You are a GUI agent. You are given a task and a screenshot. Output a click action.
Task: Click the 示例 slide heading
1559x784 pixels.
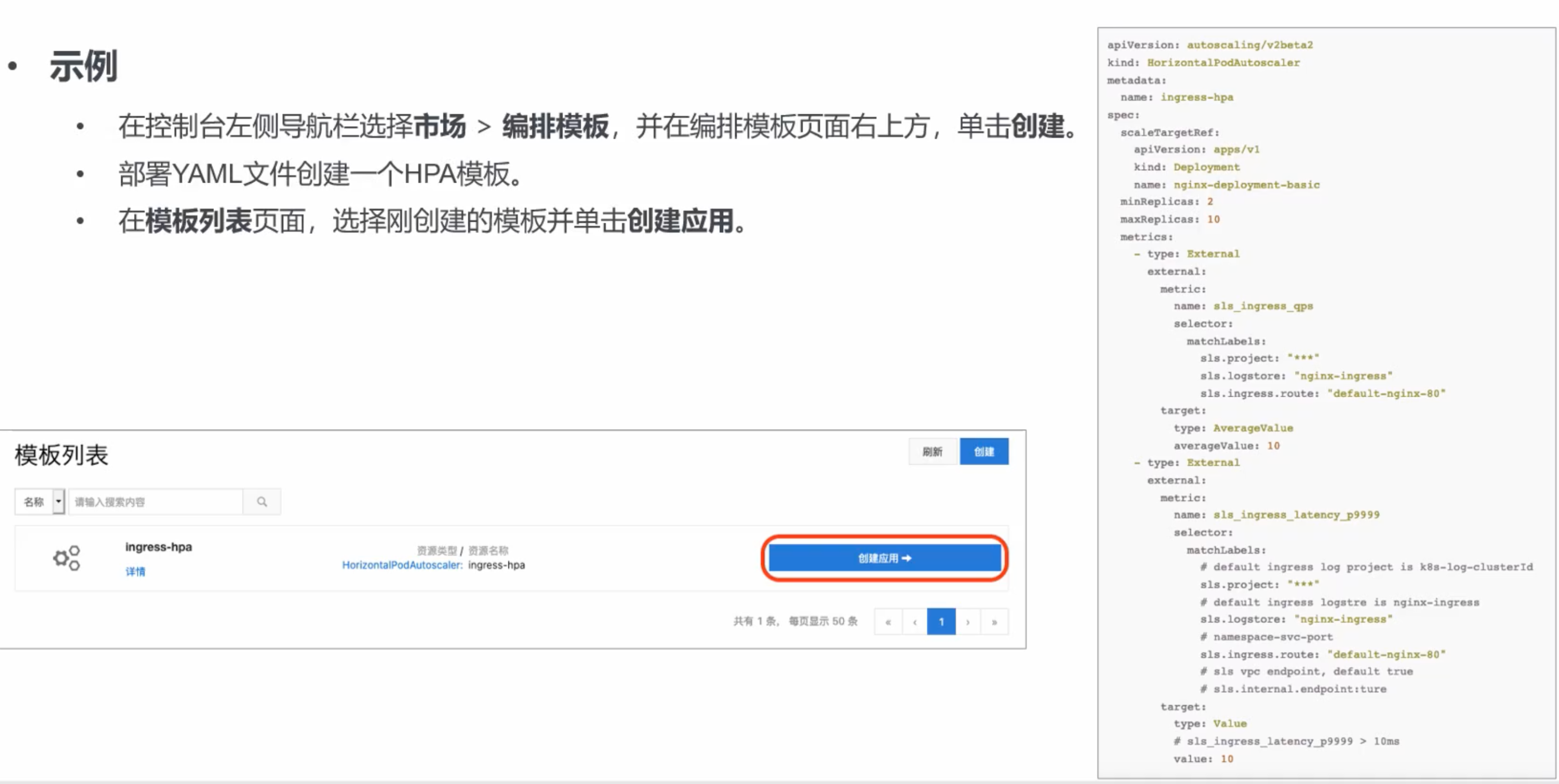click(84, 66)
